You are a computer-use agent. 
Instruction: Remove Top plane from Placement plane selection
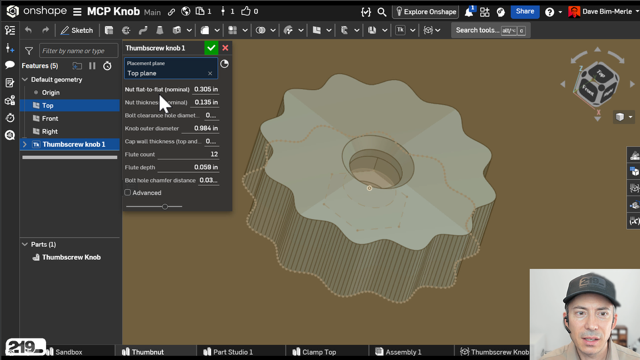pyautogui.click(x=210, y=73)
